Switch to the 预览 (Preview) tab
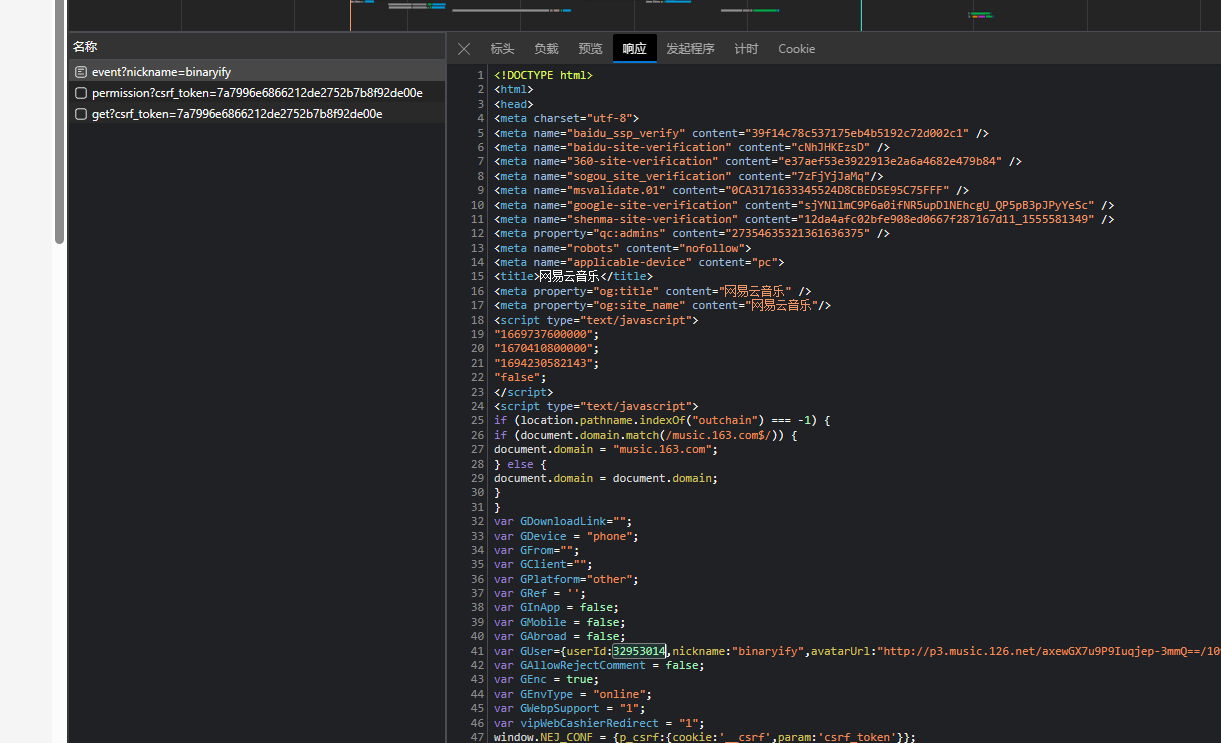This screenshot has height=743, width=1221. (x=589, y=48)
